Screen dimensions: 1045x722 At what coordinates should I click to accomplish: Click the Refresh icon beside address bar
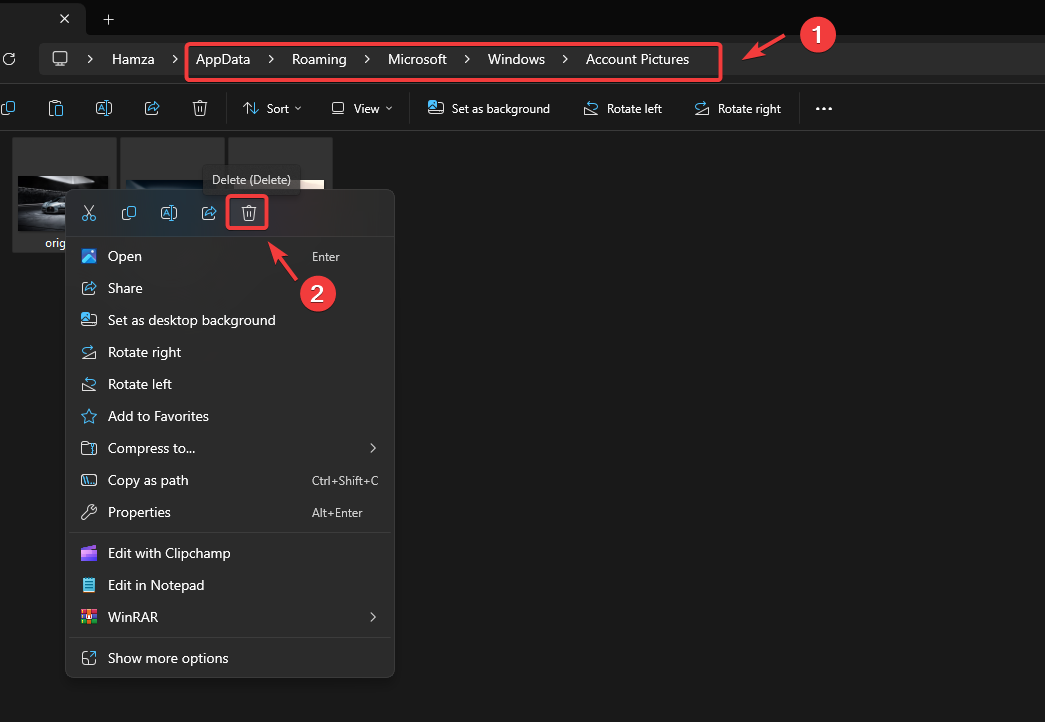pyautogui.click(x=9, y=59)
